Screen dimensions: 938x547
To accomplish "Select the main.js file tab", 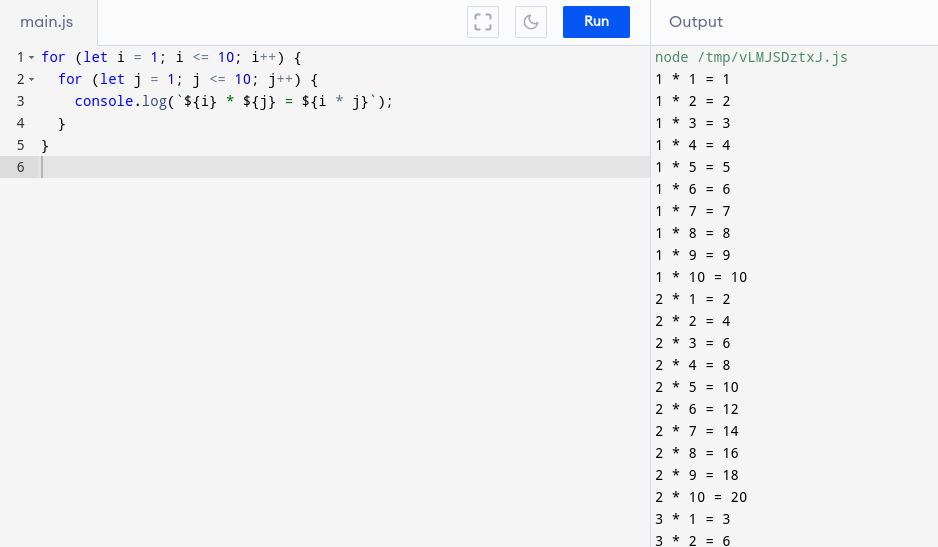I will [47, 22].
